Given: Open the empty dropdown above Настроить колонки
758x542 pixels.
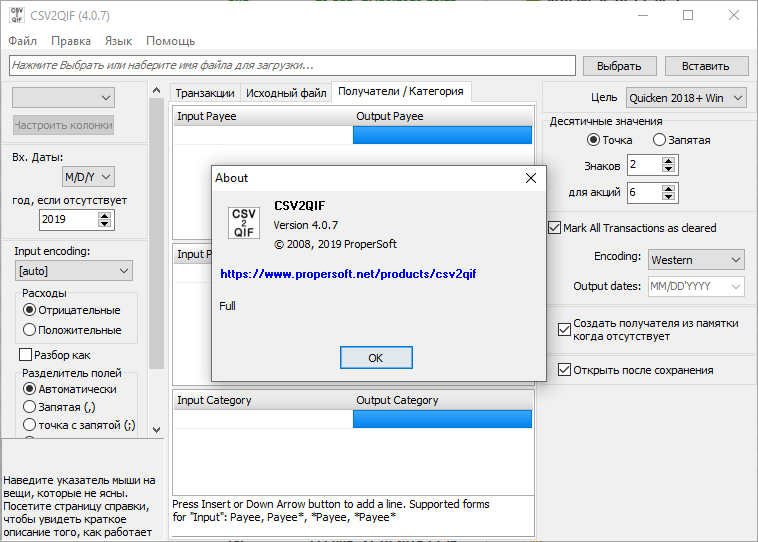Looking at the screenshot, I should click(63, 98).
